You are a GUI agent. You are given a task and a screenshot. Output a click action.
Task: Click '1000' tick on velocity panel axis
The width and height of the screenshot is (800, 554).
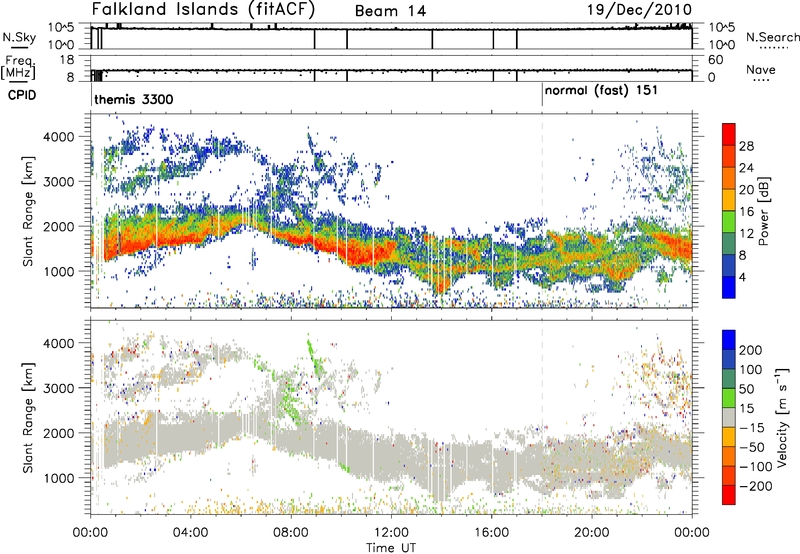pyautogui.click(x=59, y=478)
